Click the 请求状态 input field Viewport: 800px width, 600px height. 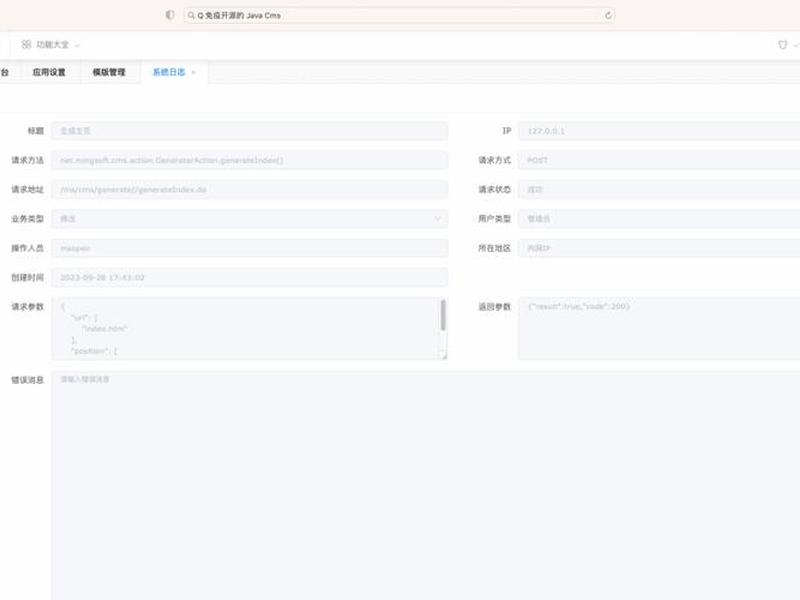pyautogui.click(x=659, y=190)
